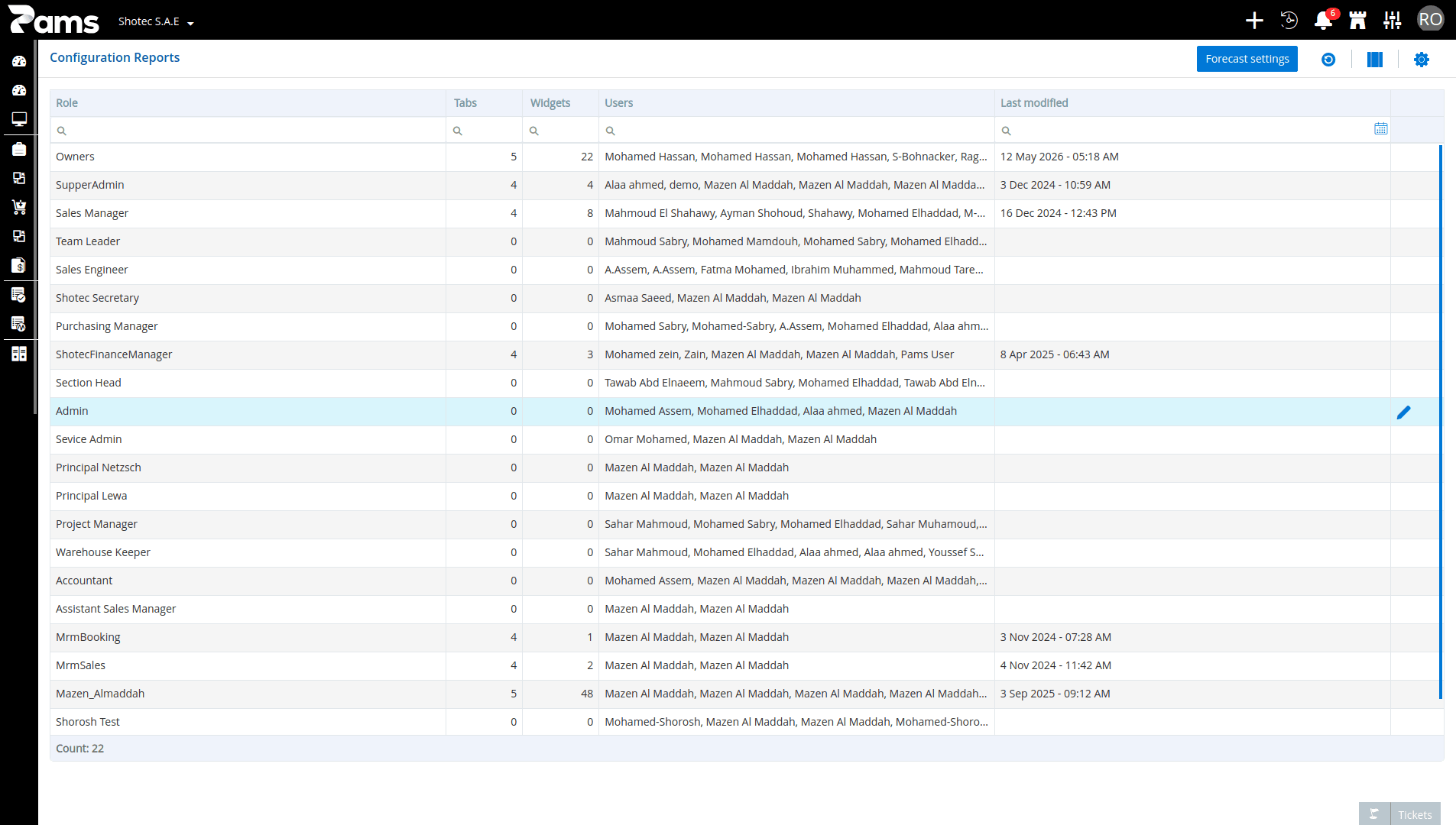
Task: Select the Sales Engineer role row
Action: pos(747,270)
